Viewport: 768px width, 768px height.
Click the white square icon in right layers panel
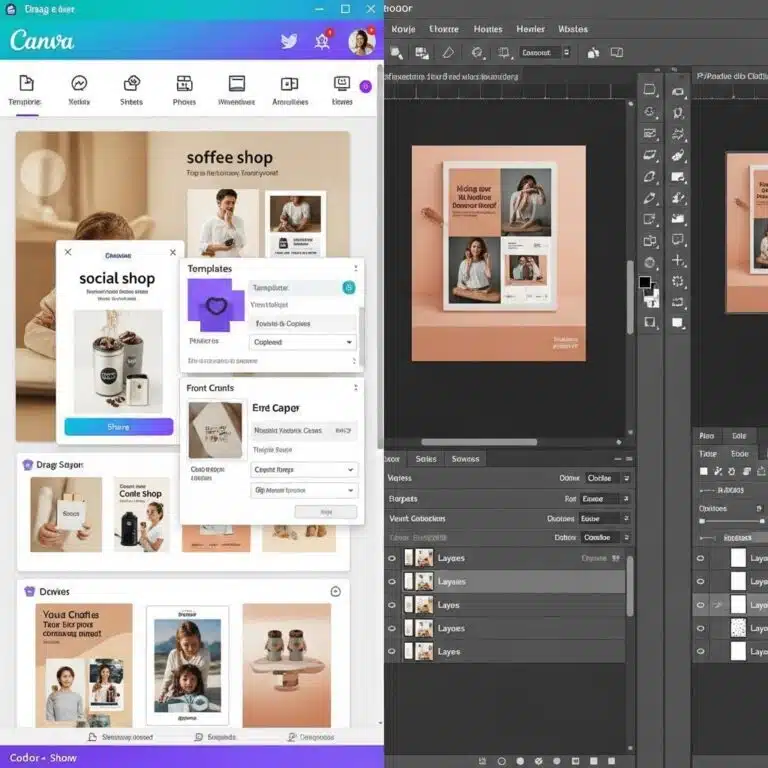click(x=704, y=471)
